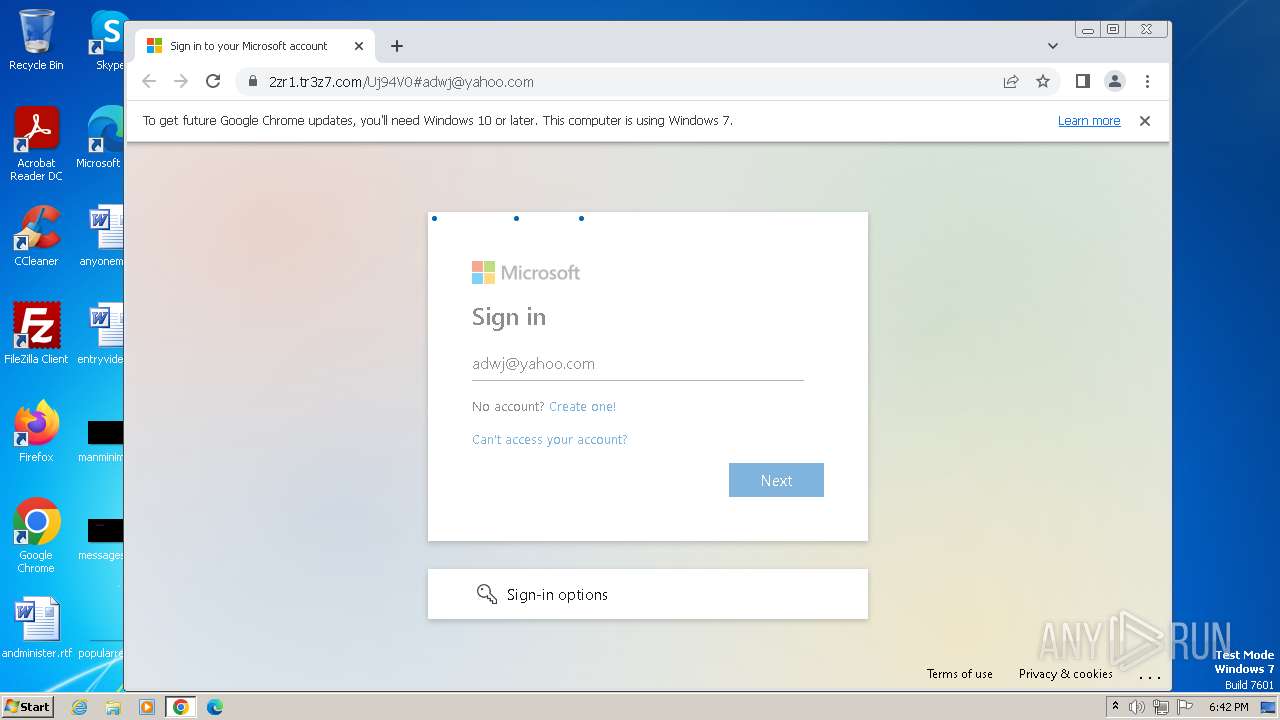Click the email input field

tap(638, 364)
